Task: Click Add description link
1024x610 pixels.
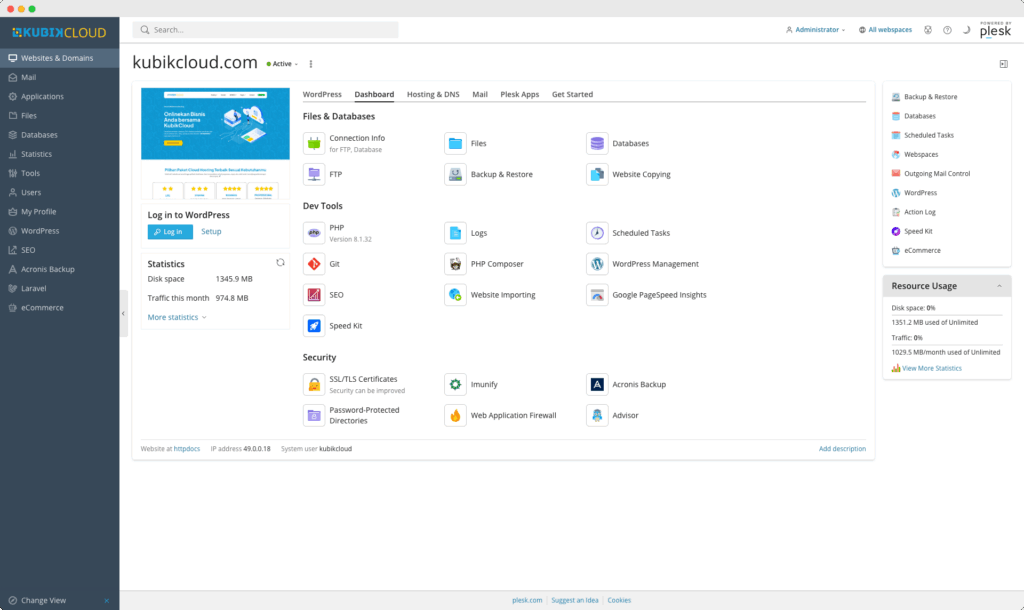Action: [842, 449]
